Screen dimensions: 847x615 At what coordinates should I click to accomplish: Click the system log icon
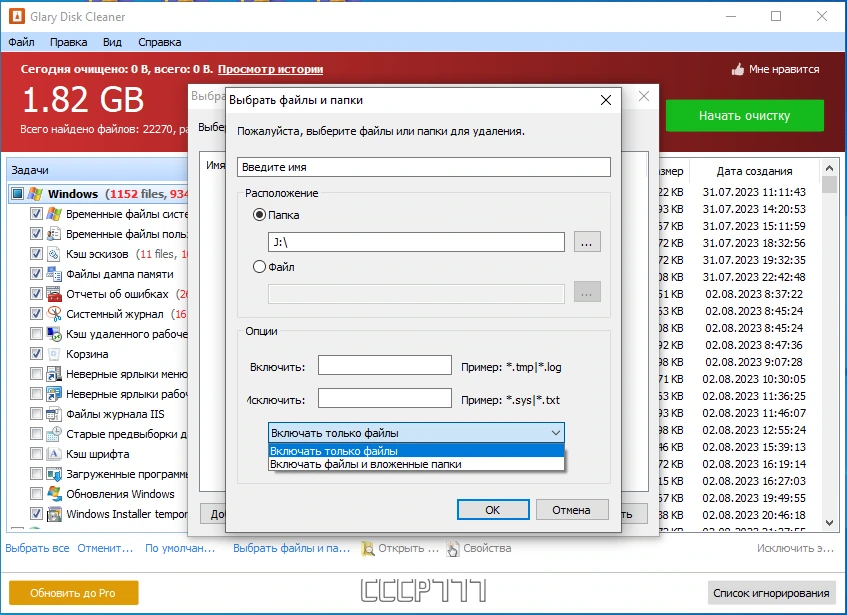(53, 314)
